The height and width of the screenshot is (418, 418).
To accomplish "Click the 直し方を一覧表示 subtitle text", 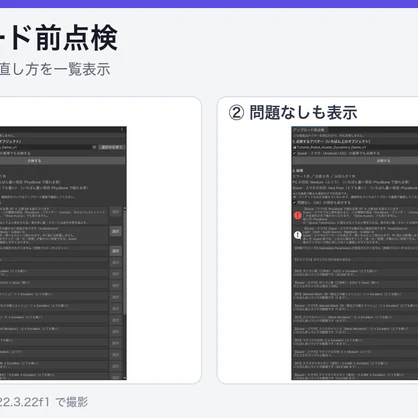I will point(55,69).
